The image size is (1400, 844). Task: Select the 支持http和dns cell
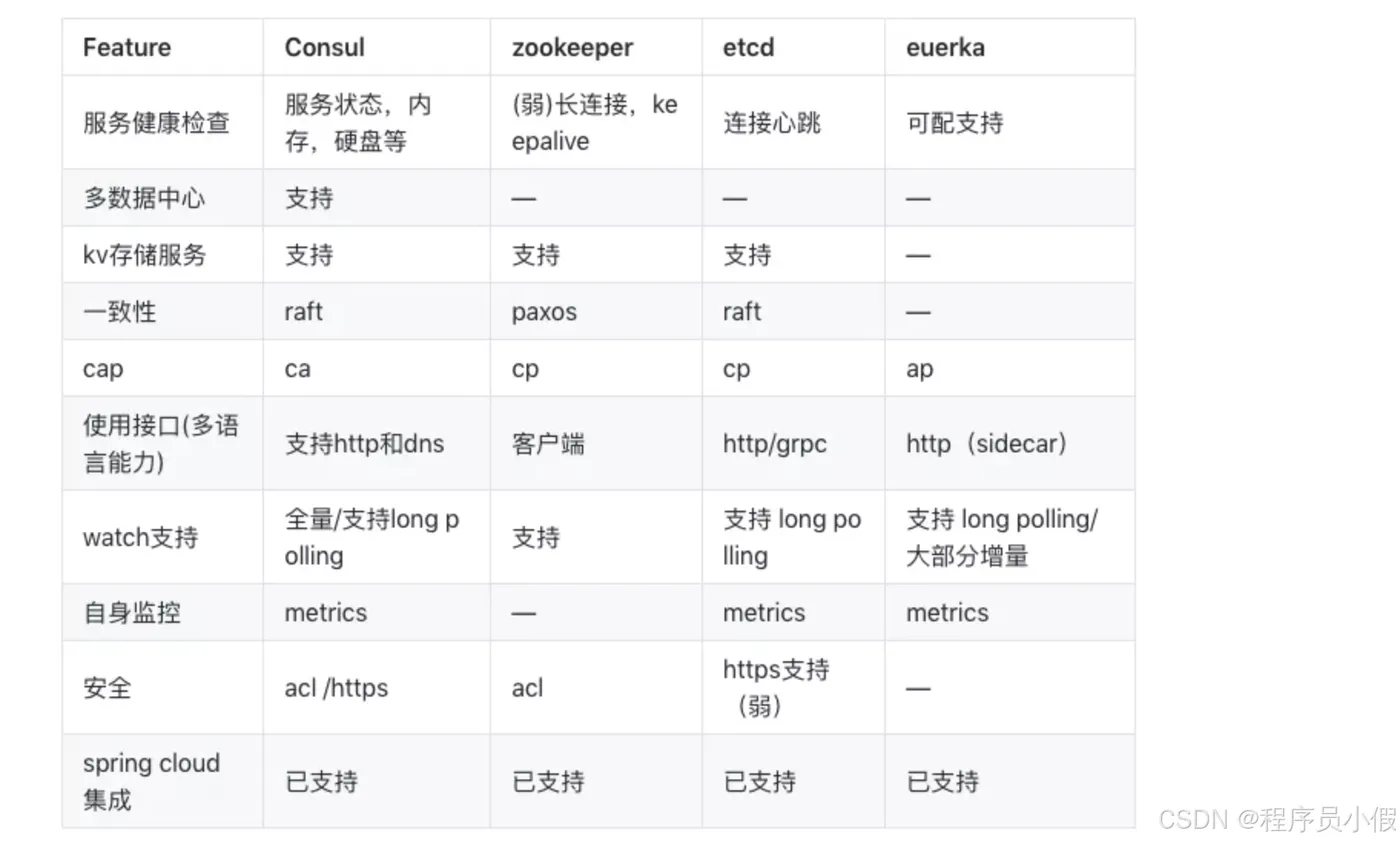coord(365,444)
